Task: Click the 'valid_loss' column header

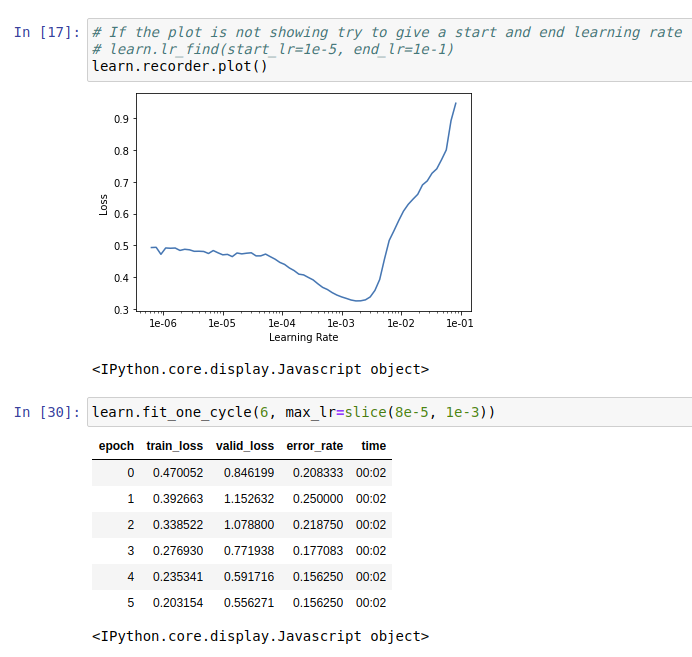Action: click(x=244, y=446)
